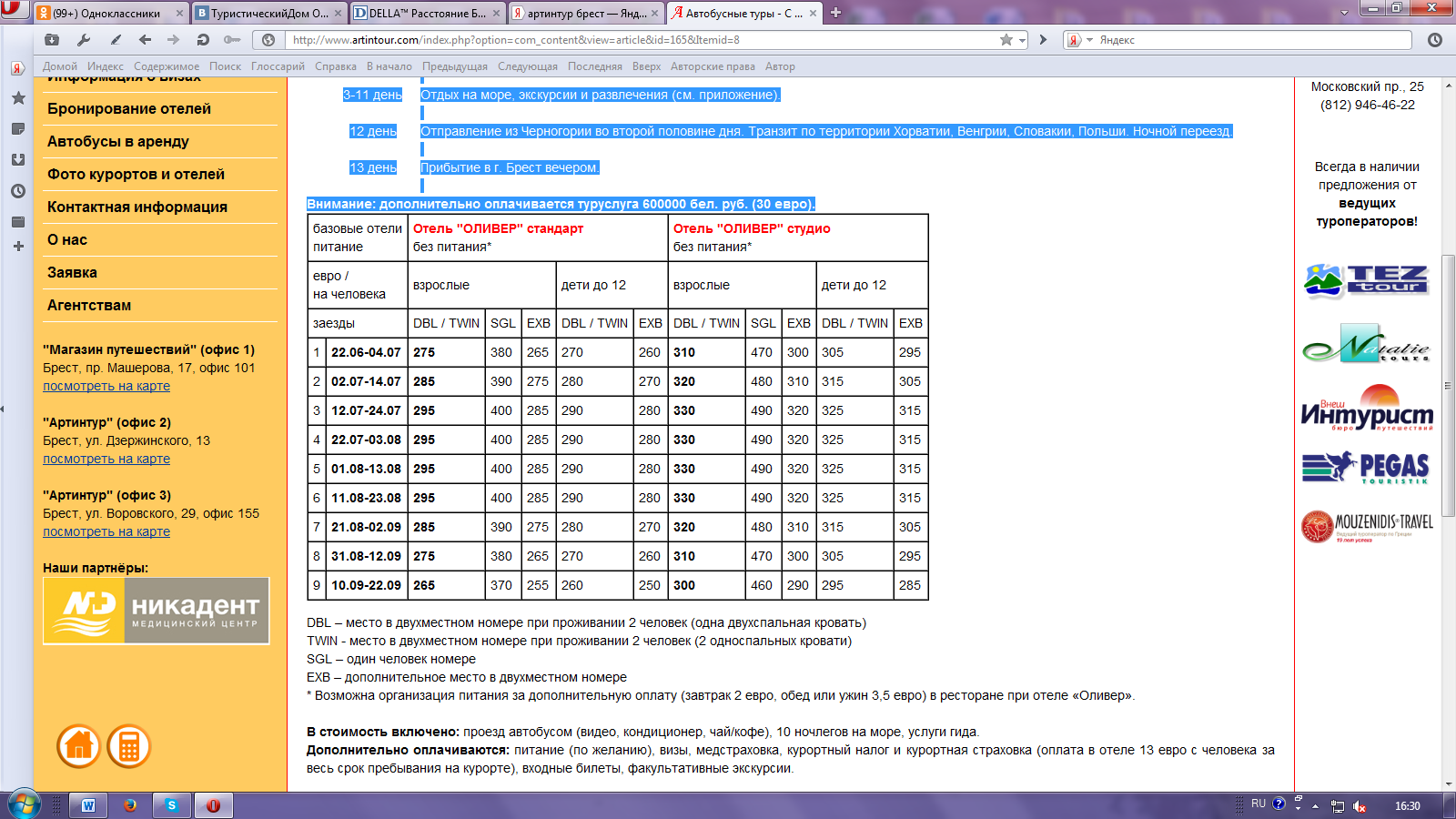Open Yandex panel in left sidebar
This screenshot has width=1456, height=819.
[x=17, y=69]
